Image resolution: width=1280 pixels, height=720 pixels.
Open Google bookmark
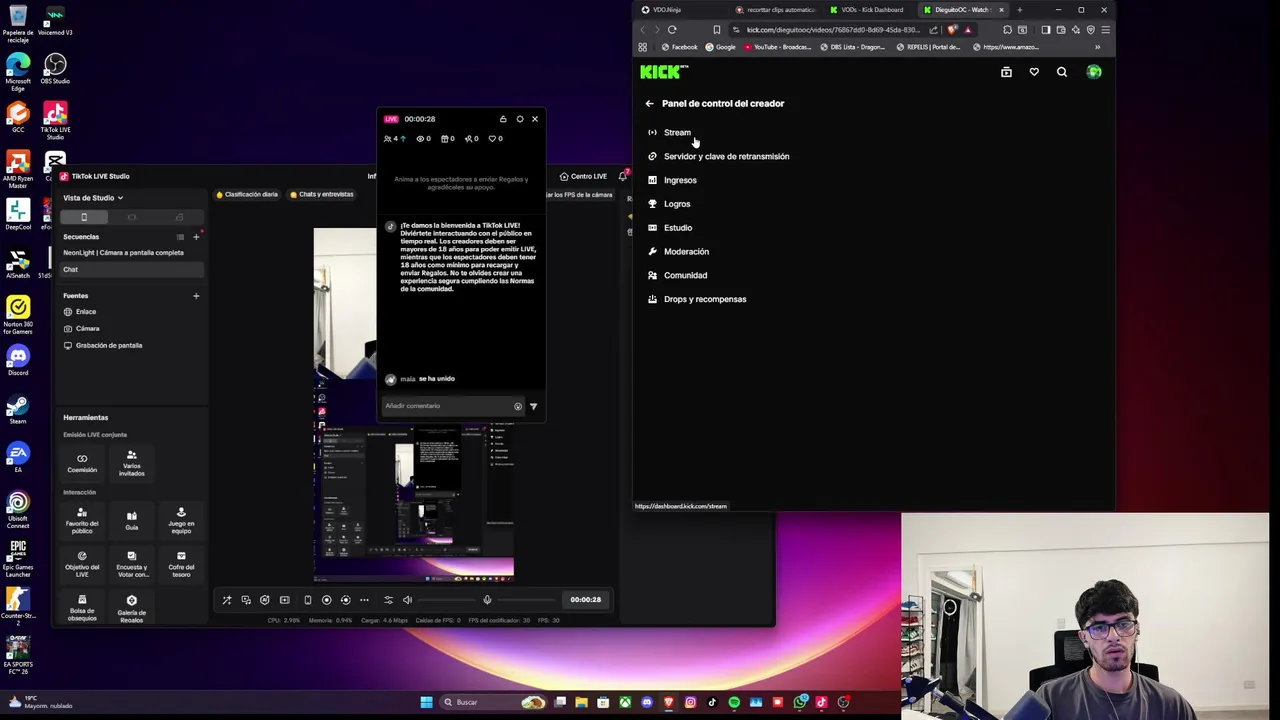720,47
